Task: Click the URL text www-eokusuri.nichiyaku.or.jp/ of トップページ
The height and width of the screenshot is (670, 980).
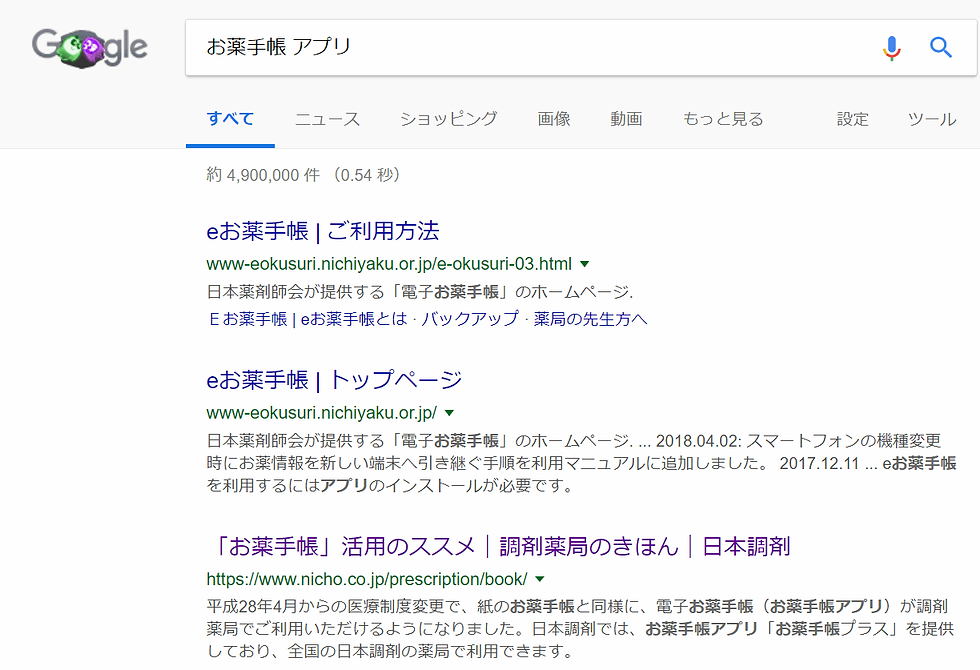Action: pyautogui.click(x=321, y=412)
